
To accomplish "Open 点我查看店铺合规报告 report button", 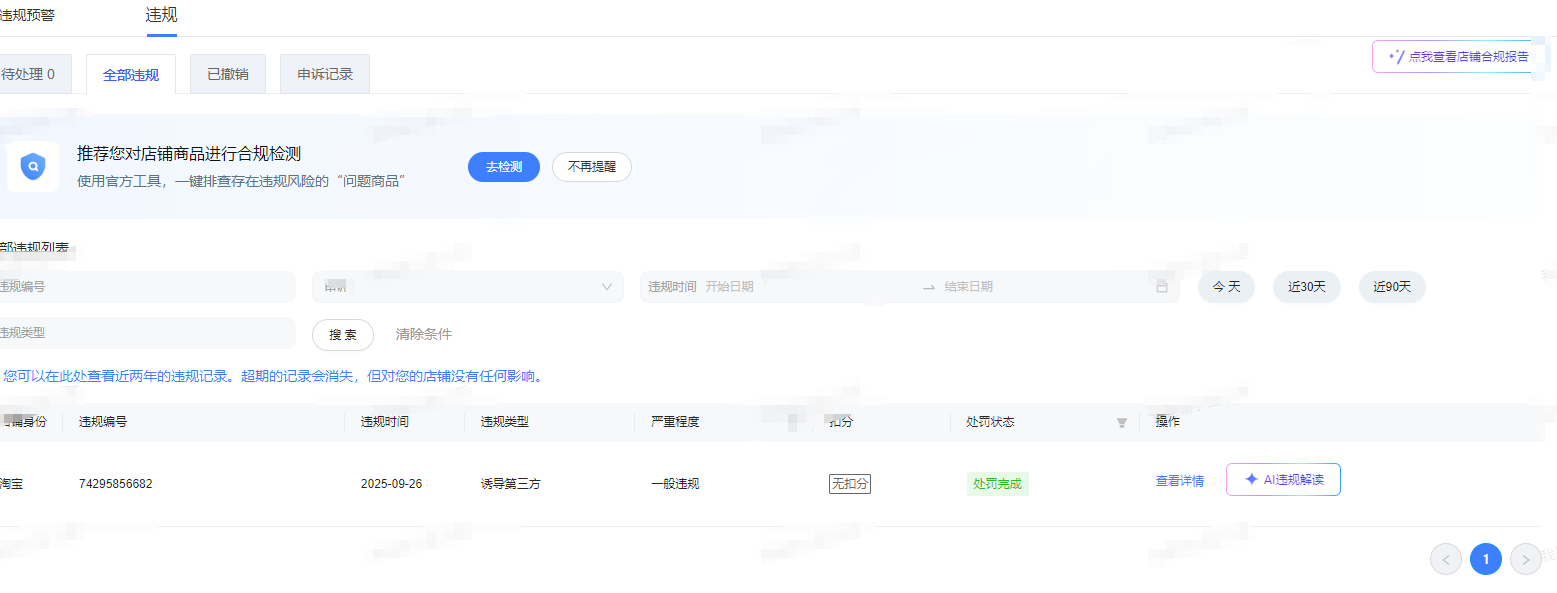I will [1459, 57].
